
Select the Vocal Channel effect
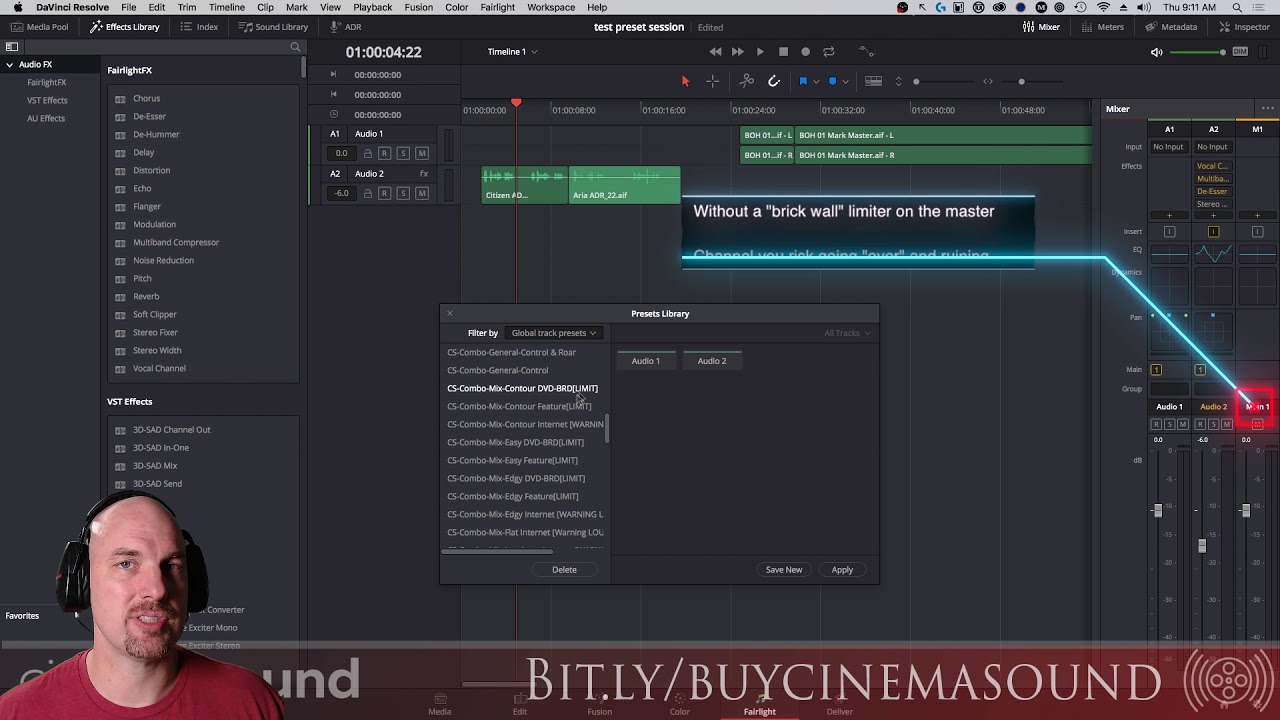tap(159, 368)
